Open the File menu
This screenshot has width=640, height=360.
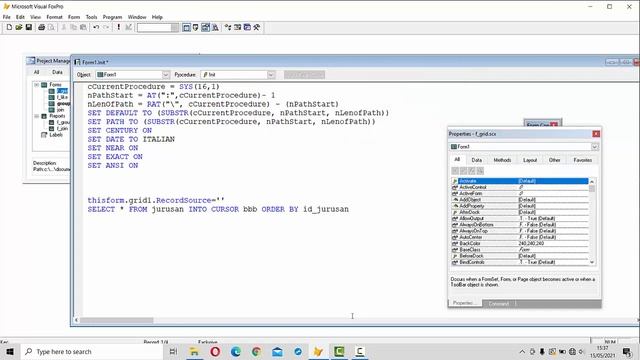7,17
